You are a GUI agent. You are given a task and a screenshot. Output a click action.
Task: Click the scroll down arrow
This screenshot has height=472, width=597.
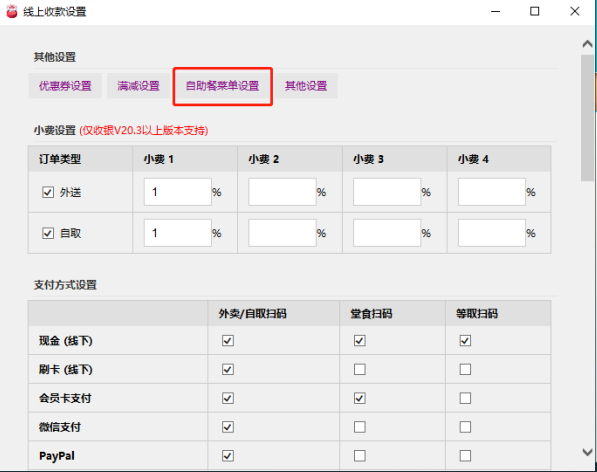[587, 452]
